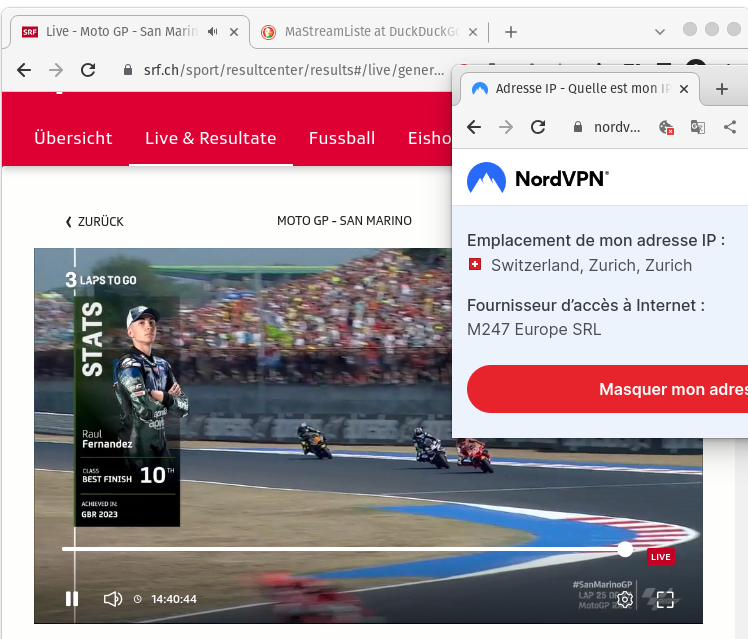Image resolution: width=748 pixels, height=639 pixels.
Task: Open new tab in NordVPN window
Action: 722,89
